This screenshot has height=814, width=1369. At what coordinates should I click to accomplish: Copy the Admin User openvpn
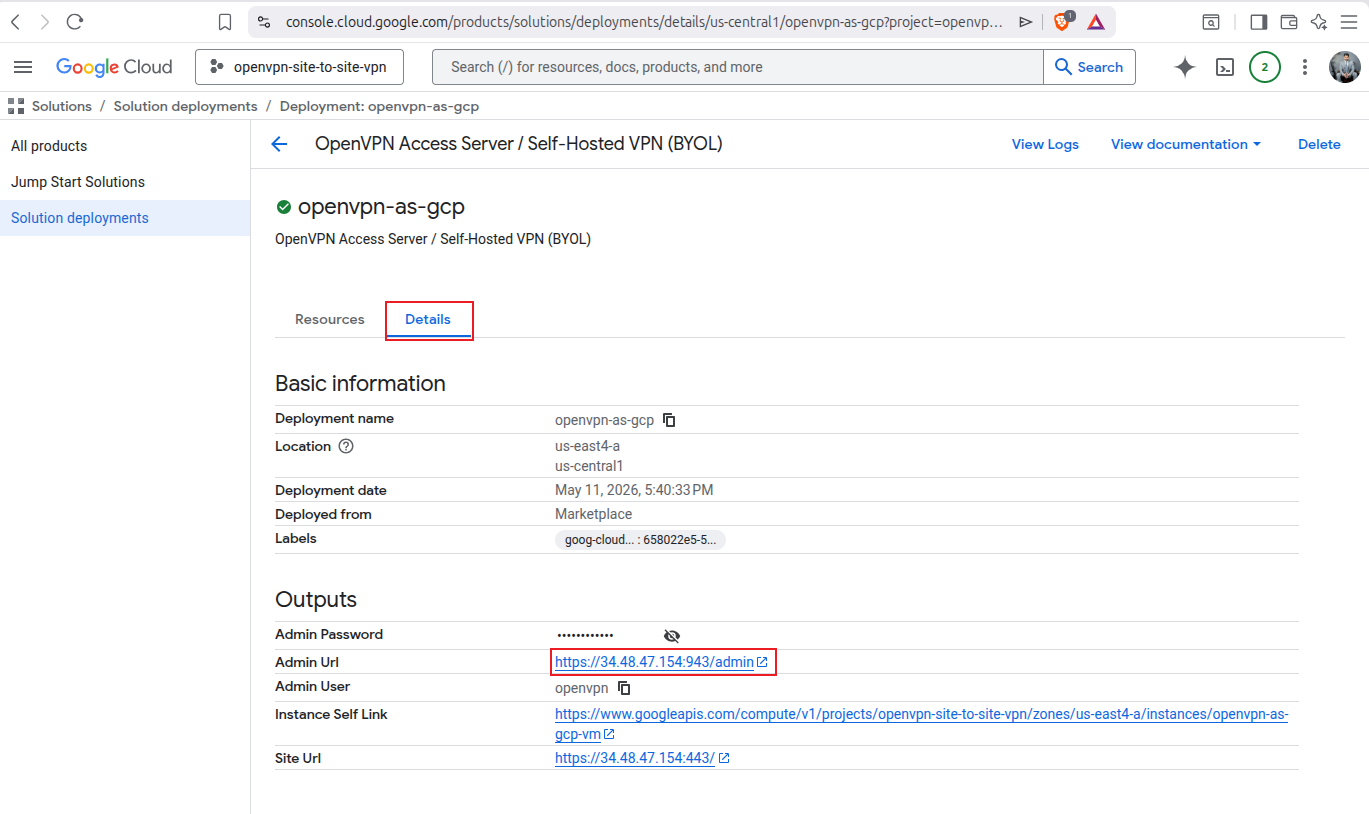pyautogui.click(x=624, y=688)
